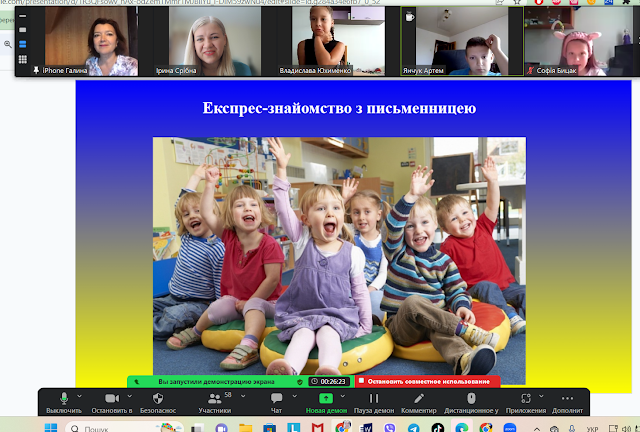Open Дистанционное управление mouse control
This screenshot has height=432, width=640.
[x=471, y=402]
